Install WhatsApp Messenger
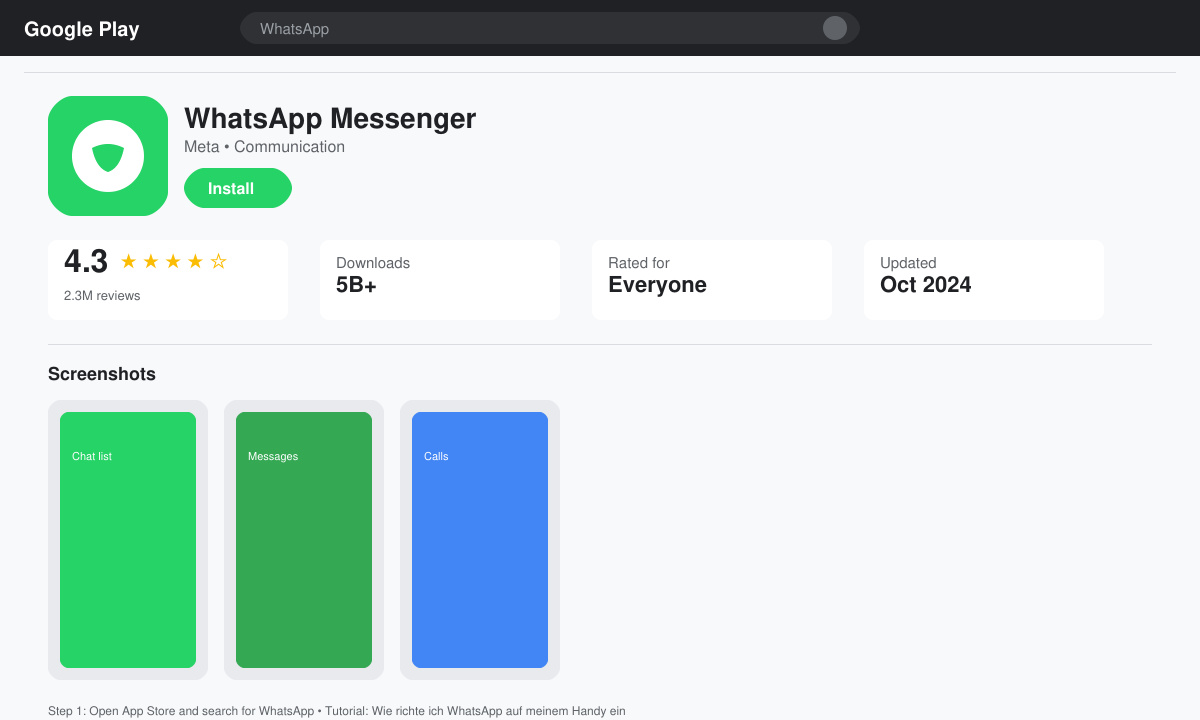Image resolution: width=1200 pixels, height=720 pixels. pos(238,188)
